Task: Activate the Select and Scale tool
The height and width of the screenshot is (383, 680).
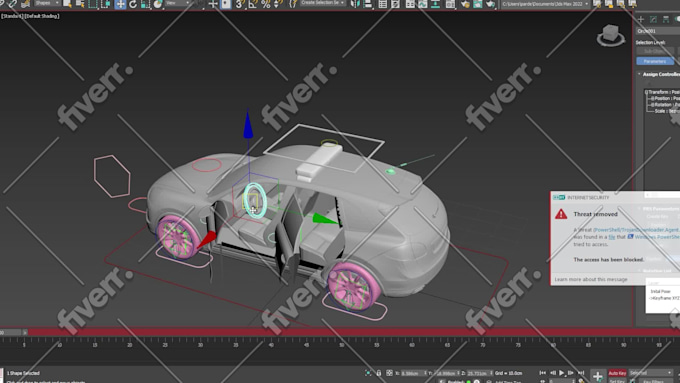Action: coord(145,4)
